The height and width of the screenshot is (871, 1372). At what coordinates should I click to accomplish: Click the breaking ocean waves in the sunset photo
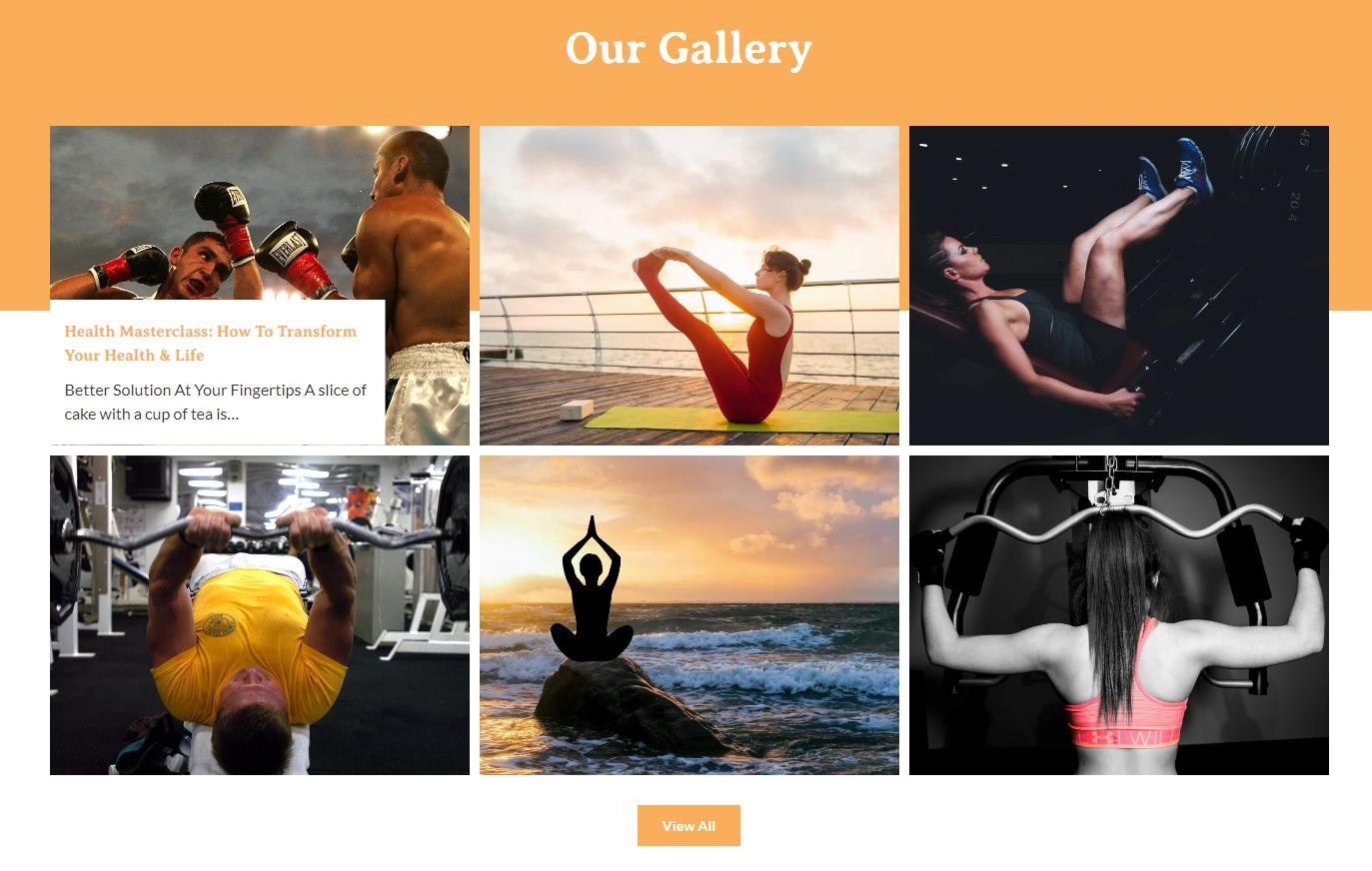(759, 659)
